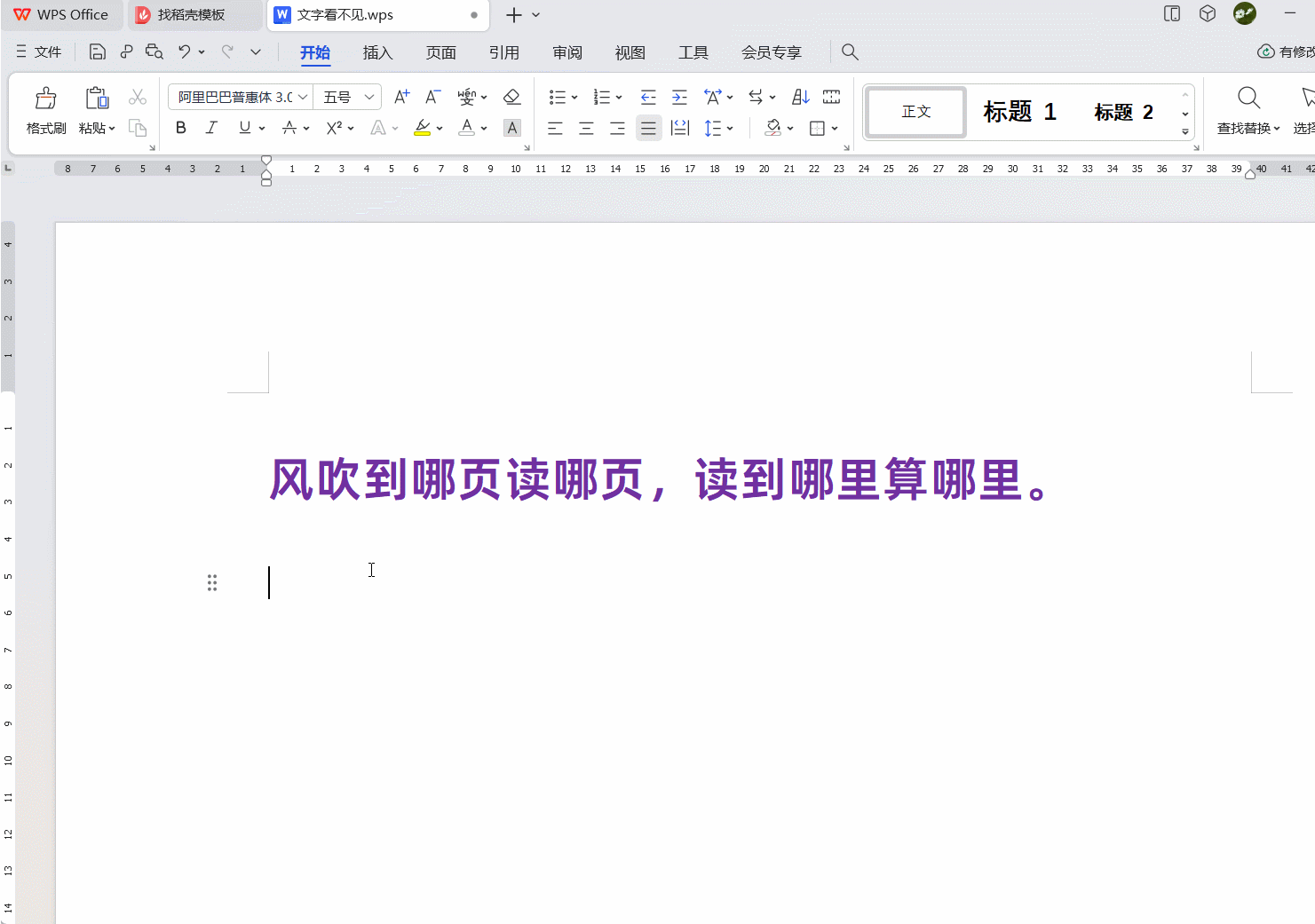Switch to the 视图 tab
1315x924 pixels.
tap(630, 52)
